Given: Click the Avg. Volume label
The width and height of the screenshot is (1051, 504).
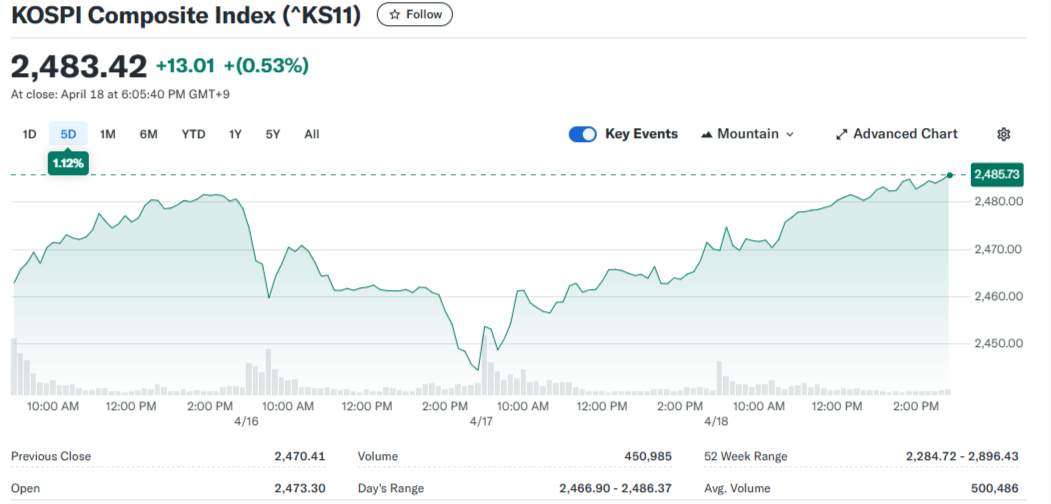Looking at the screenshot, I should click(x=737, y=489).
